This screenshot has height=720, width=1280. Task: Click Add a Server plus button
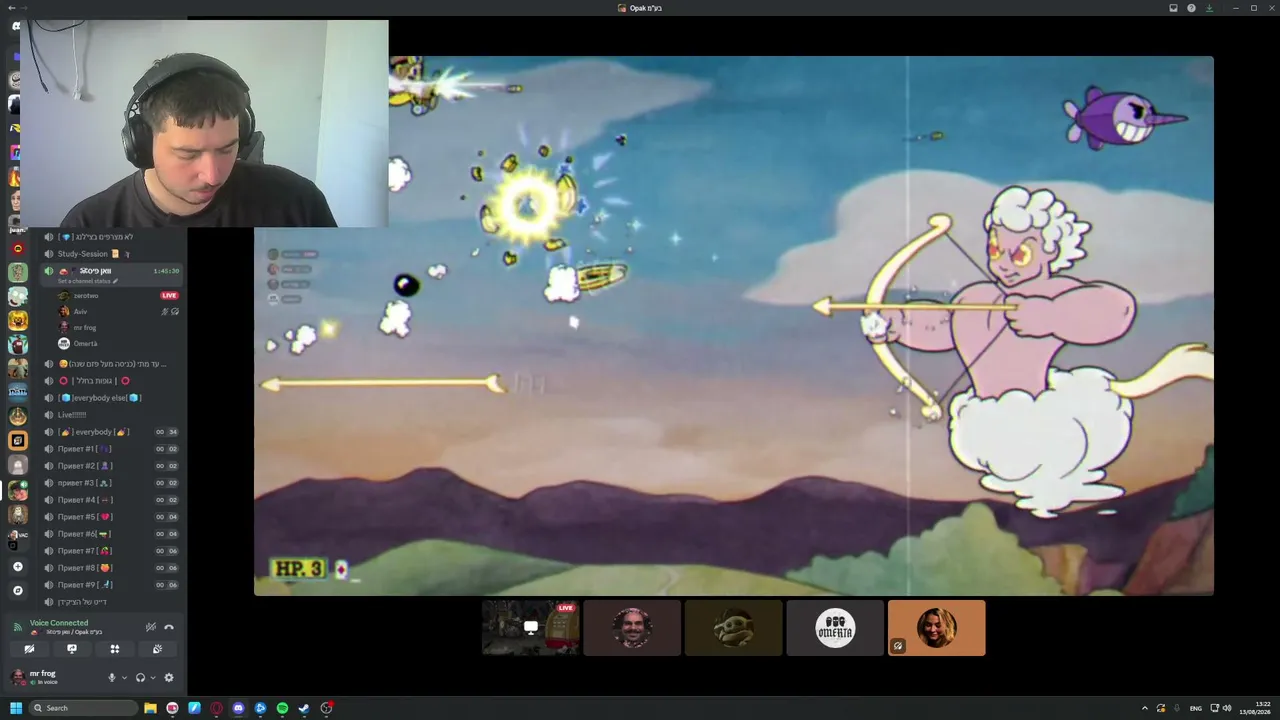click(x=17, y=567)
